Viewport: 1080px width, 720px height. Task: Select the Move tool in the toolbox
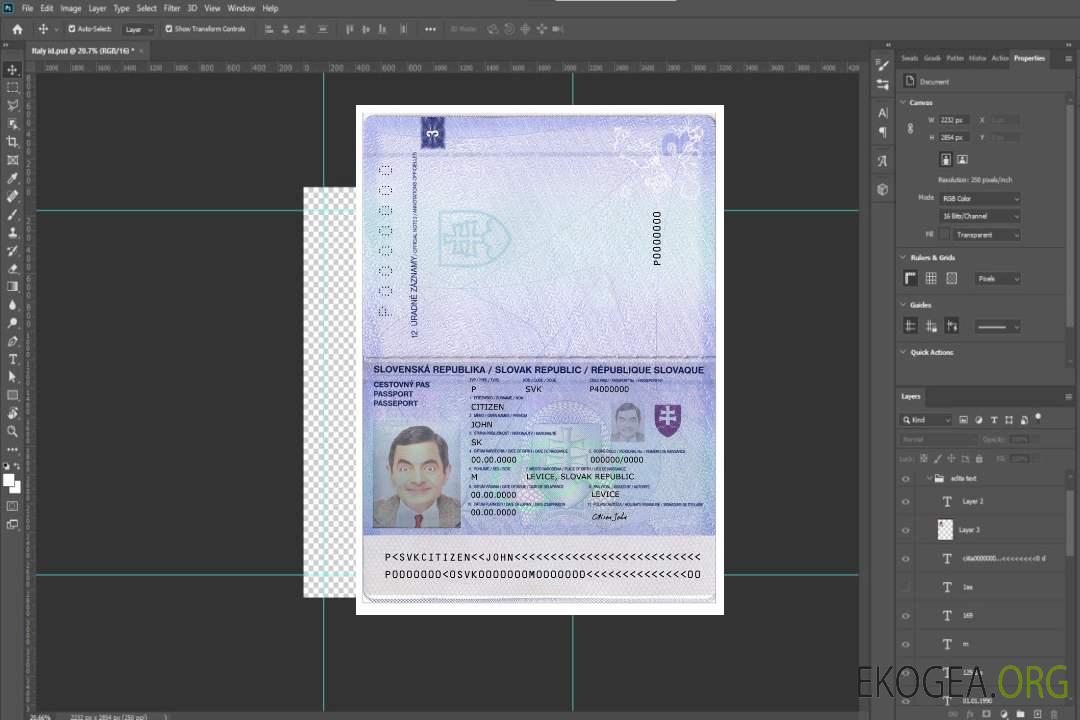(12, 70)
